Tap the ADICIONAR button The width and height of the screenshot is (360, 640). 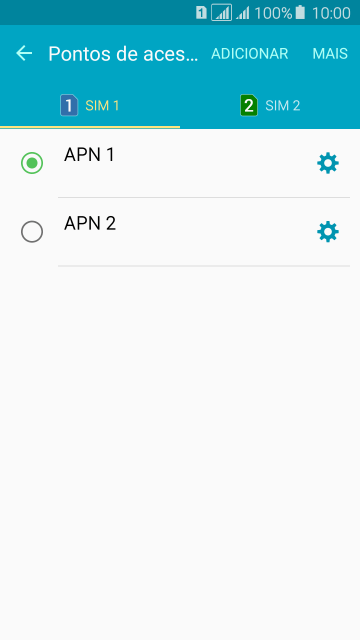(x=249, y=54)
